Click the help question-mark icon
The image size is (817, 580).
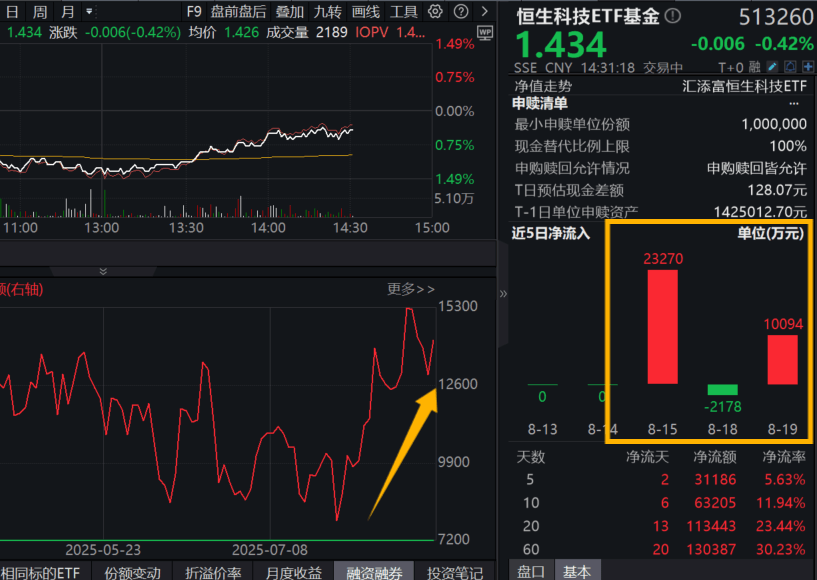click(459, 10)
